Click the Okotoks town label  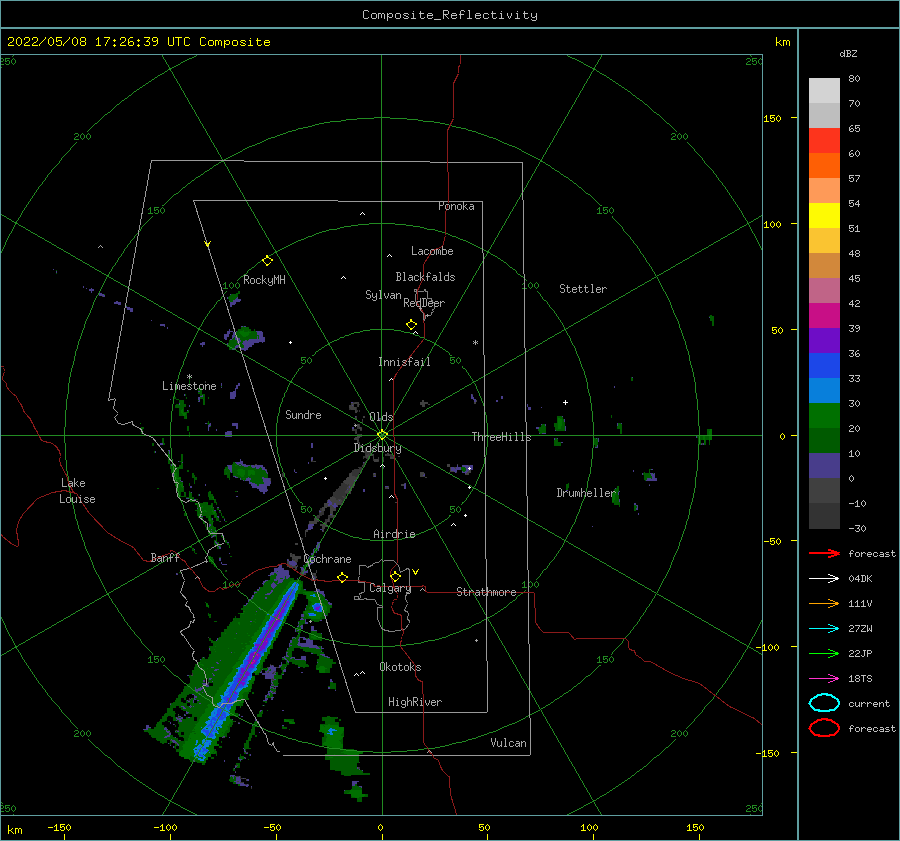(x=400, y=667)
